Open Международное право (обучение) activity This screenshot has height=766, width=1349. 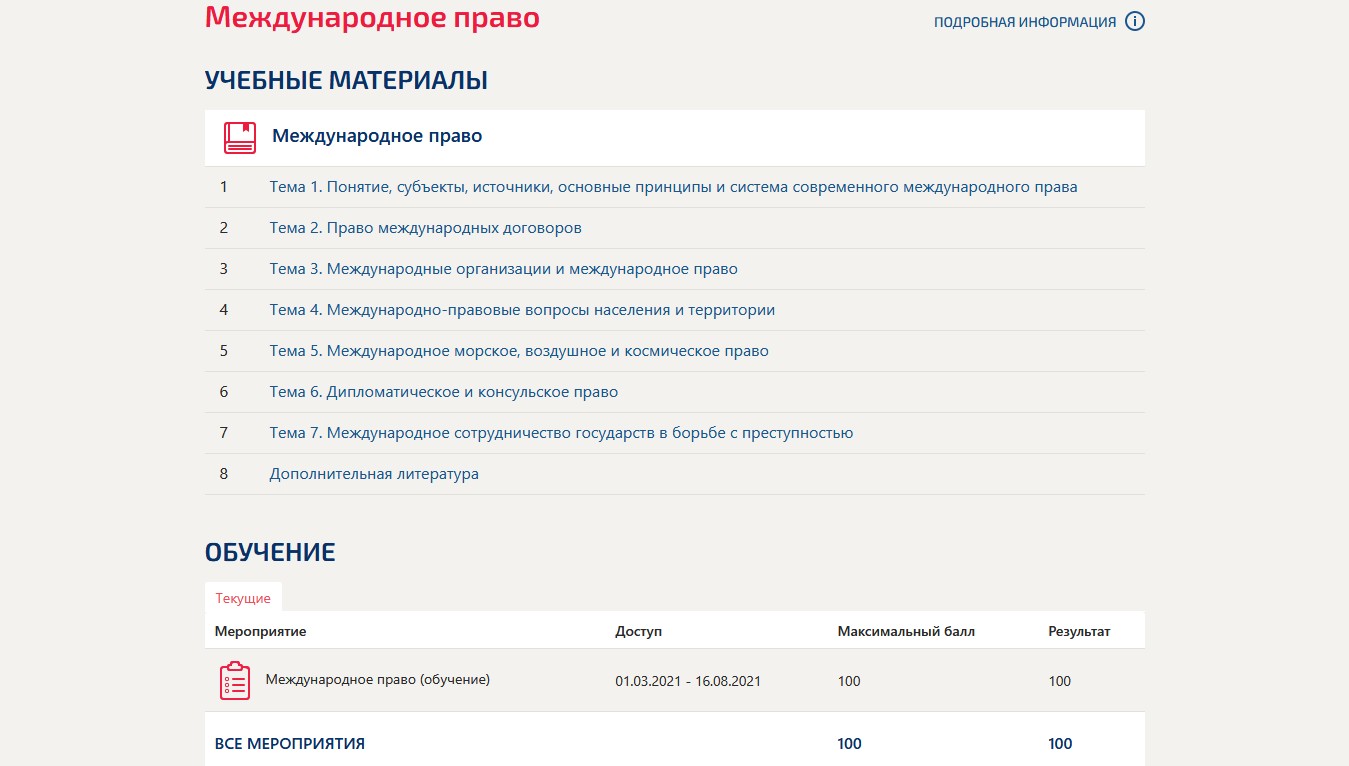tap(377, 680)
